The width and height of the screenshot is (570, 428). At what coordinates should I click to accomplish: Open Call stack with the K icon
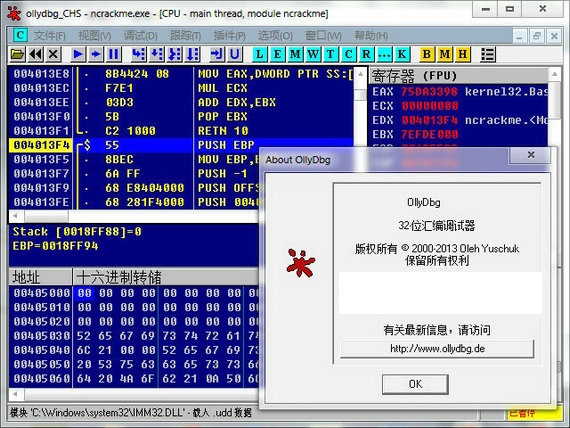pyautogui.click(x=402, y=55)
